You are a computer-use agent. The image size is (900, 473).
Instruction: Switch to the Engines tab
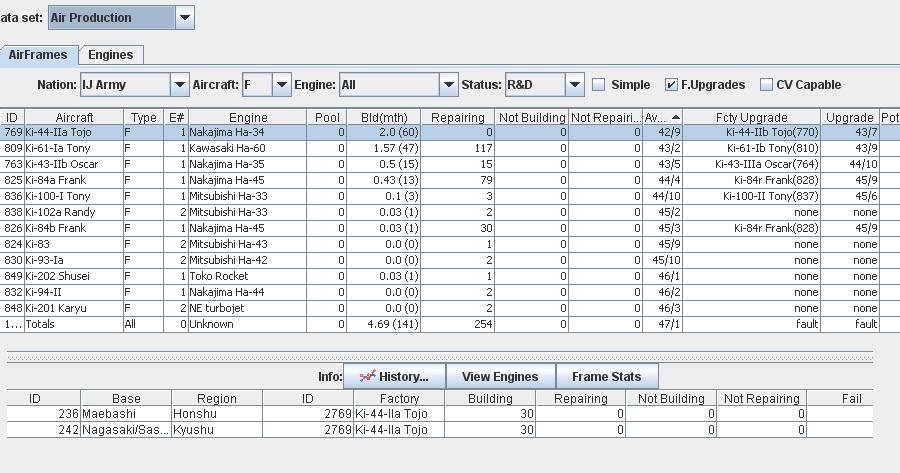[x=111, y=55]
